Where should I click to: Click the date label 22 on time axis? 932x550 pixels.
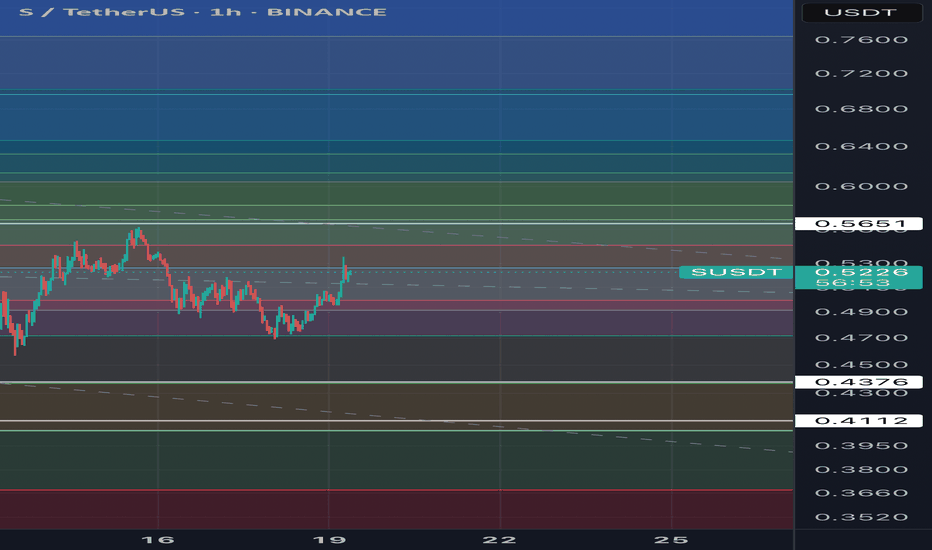499,540
